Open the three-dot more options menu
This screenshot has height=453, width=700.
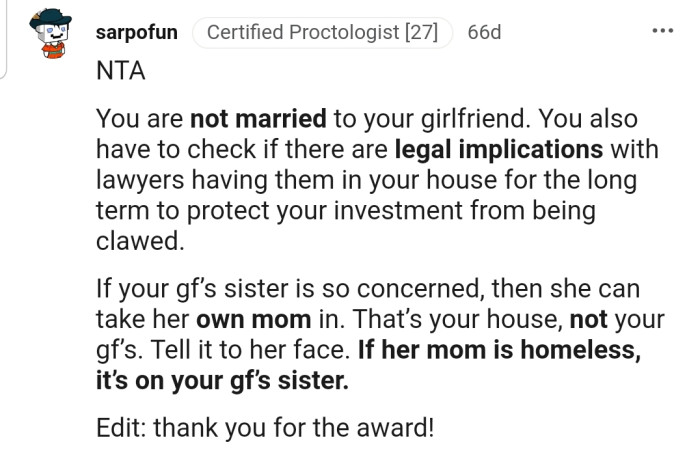(x=662, y=32)
